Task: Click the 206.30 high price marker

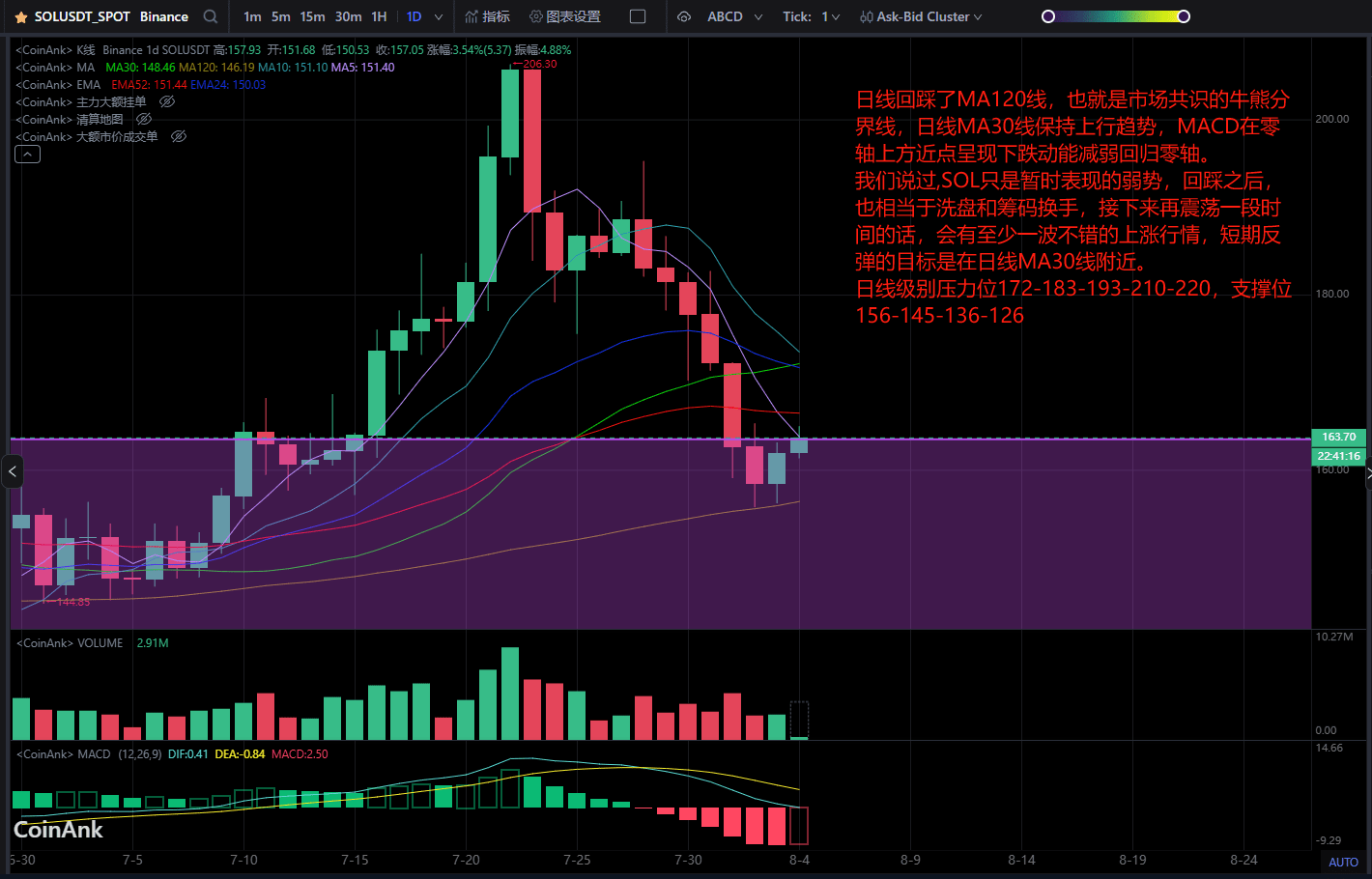Action: tap(537, 64)
